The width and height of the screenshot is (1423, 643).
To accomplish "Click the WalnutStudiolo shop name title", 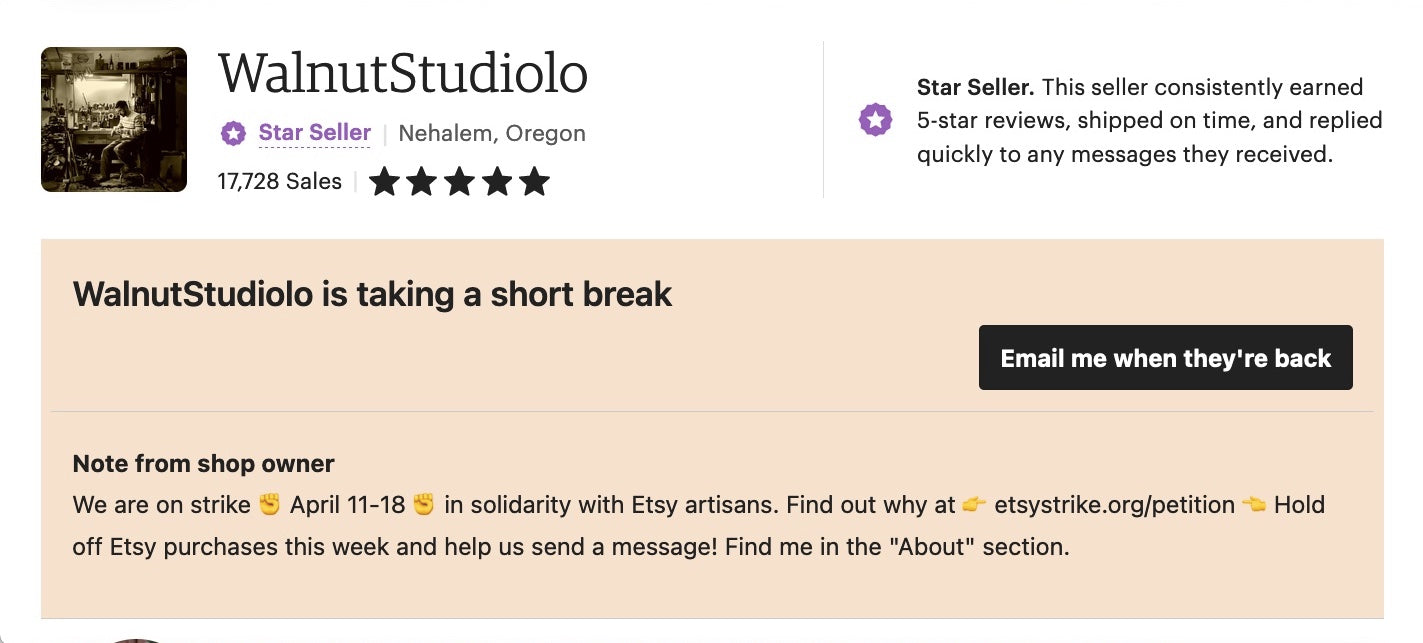I will [x=402, y=73].
